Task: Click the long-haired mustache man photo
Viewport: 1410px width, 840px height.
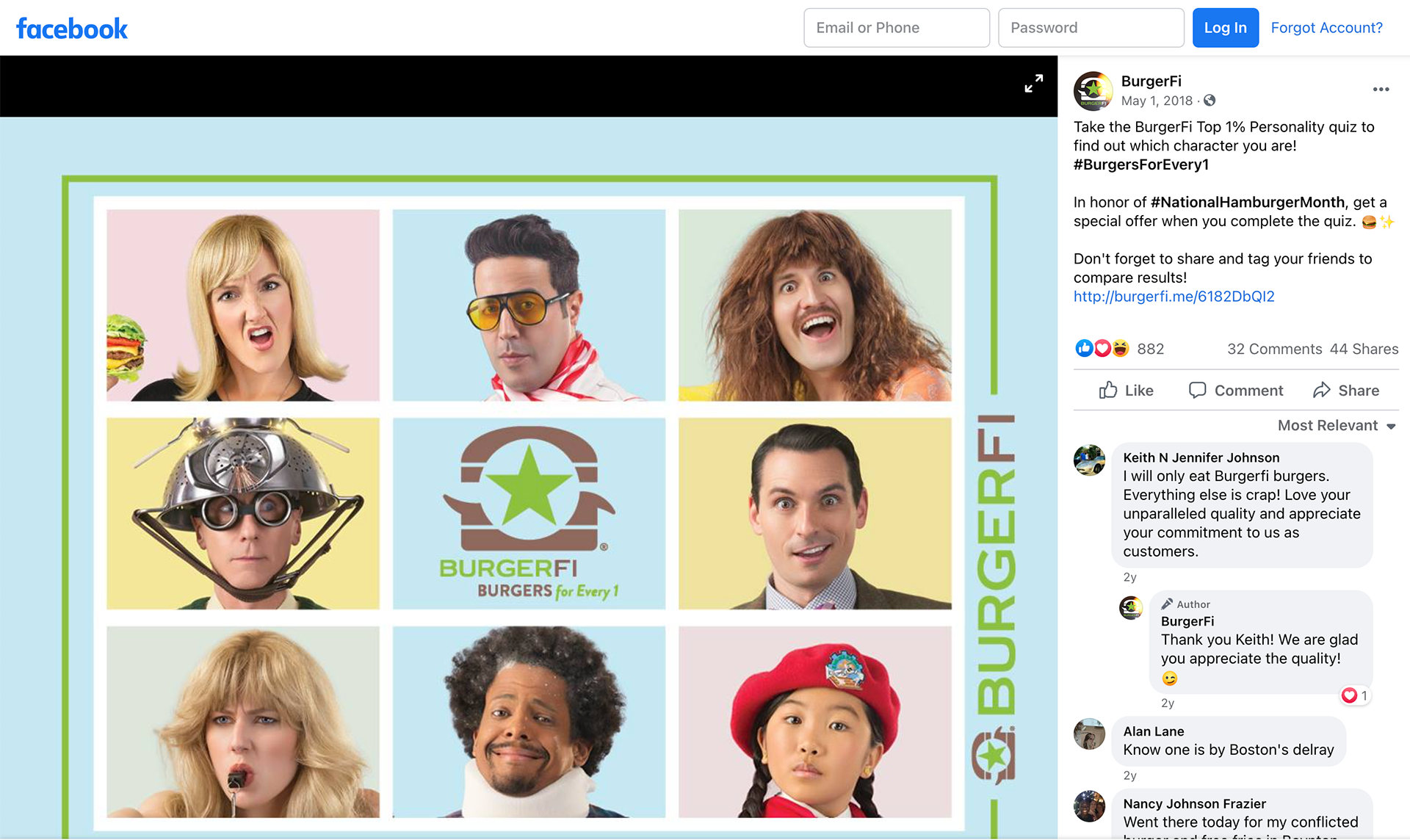Action: click(815, 305)
